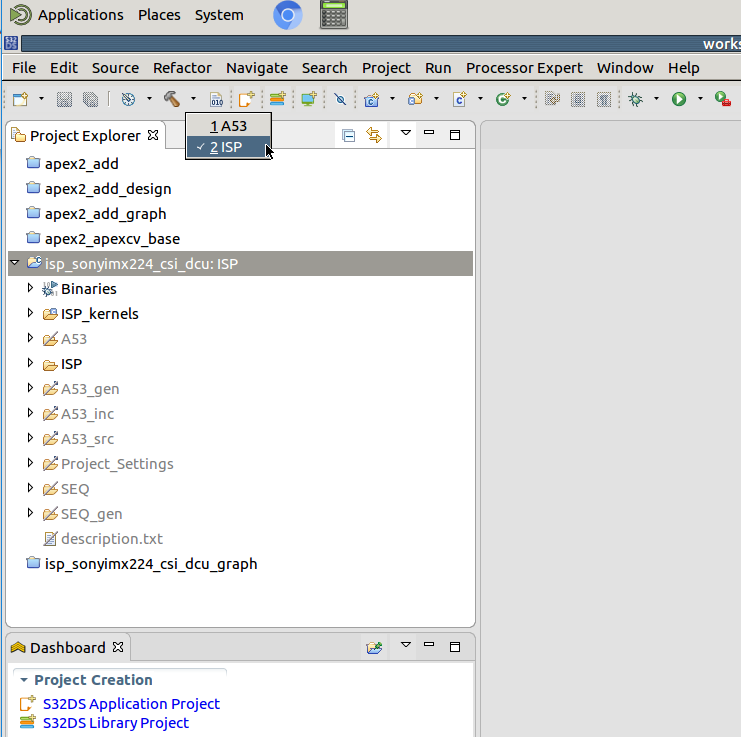741x737 pixels.
Task: Open the New wizard dropdown arrow
Action: [42, 99]
